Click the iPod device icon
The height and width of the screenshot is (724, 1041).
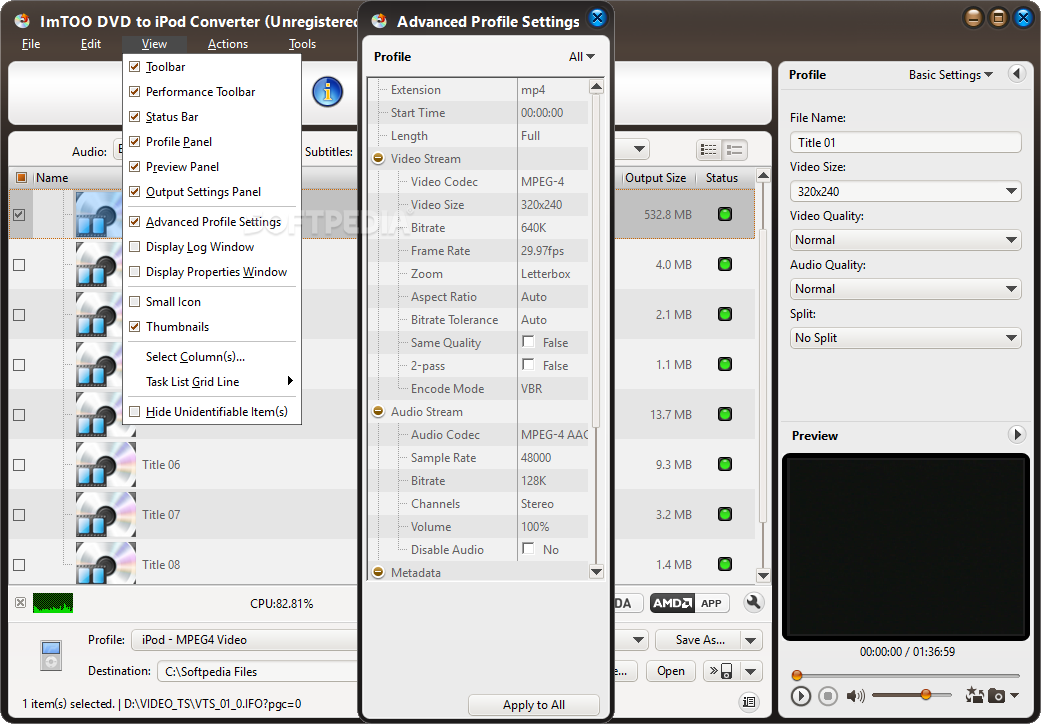(x=51, y=655)
